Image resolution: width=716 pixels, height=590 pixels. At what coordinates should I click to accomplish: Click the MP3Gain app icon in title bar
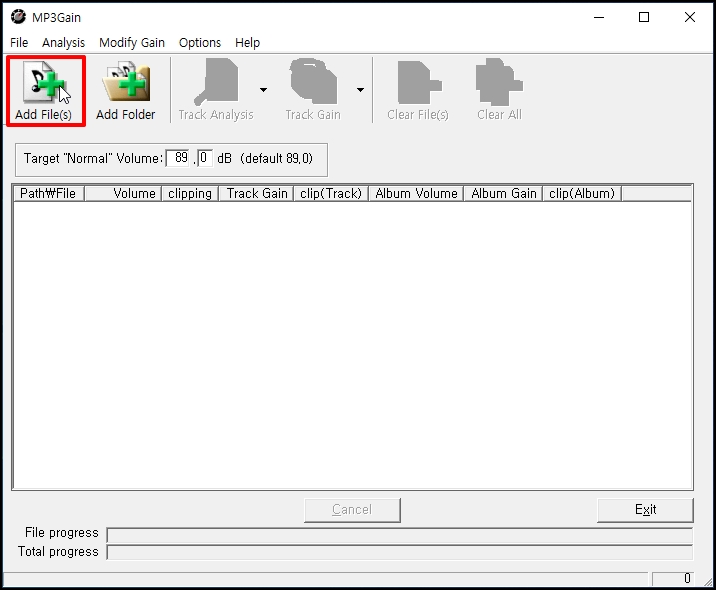tap(18, 17)
